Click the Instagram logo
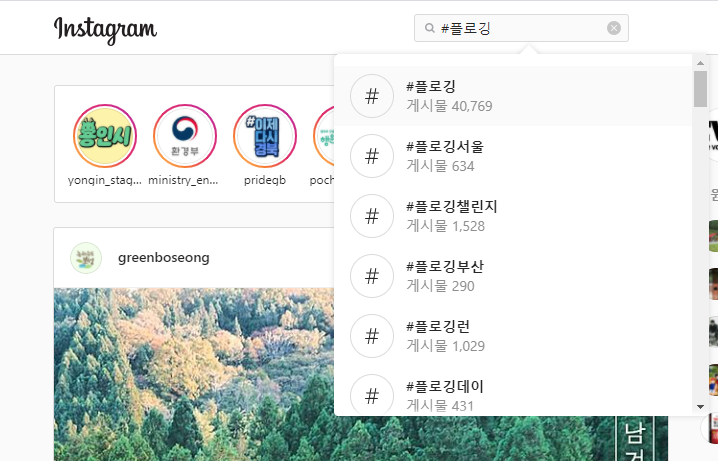The width and height of the screenshot is (718, 461). (x=105, y=29)
